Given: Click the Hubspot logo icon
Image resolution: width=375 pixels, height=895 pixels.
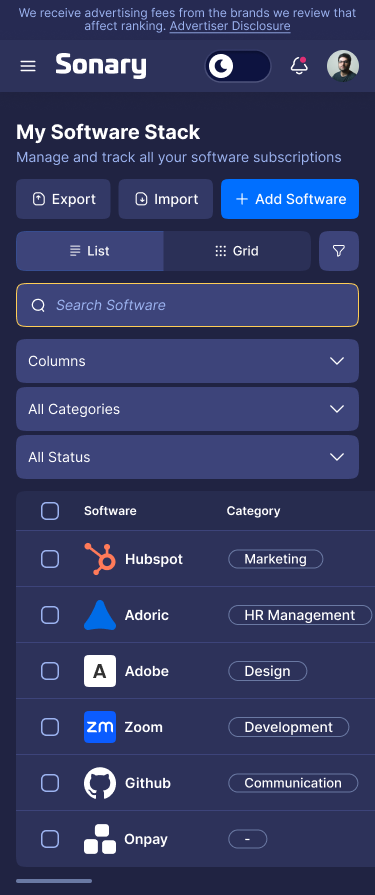Looking at the screenshot, I should click(x=100, y=559).
